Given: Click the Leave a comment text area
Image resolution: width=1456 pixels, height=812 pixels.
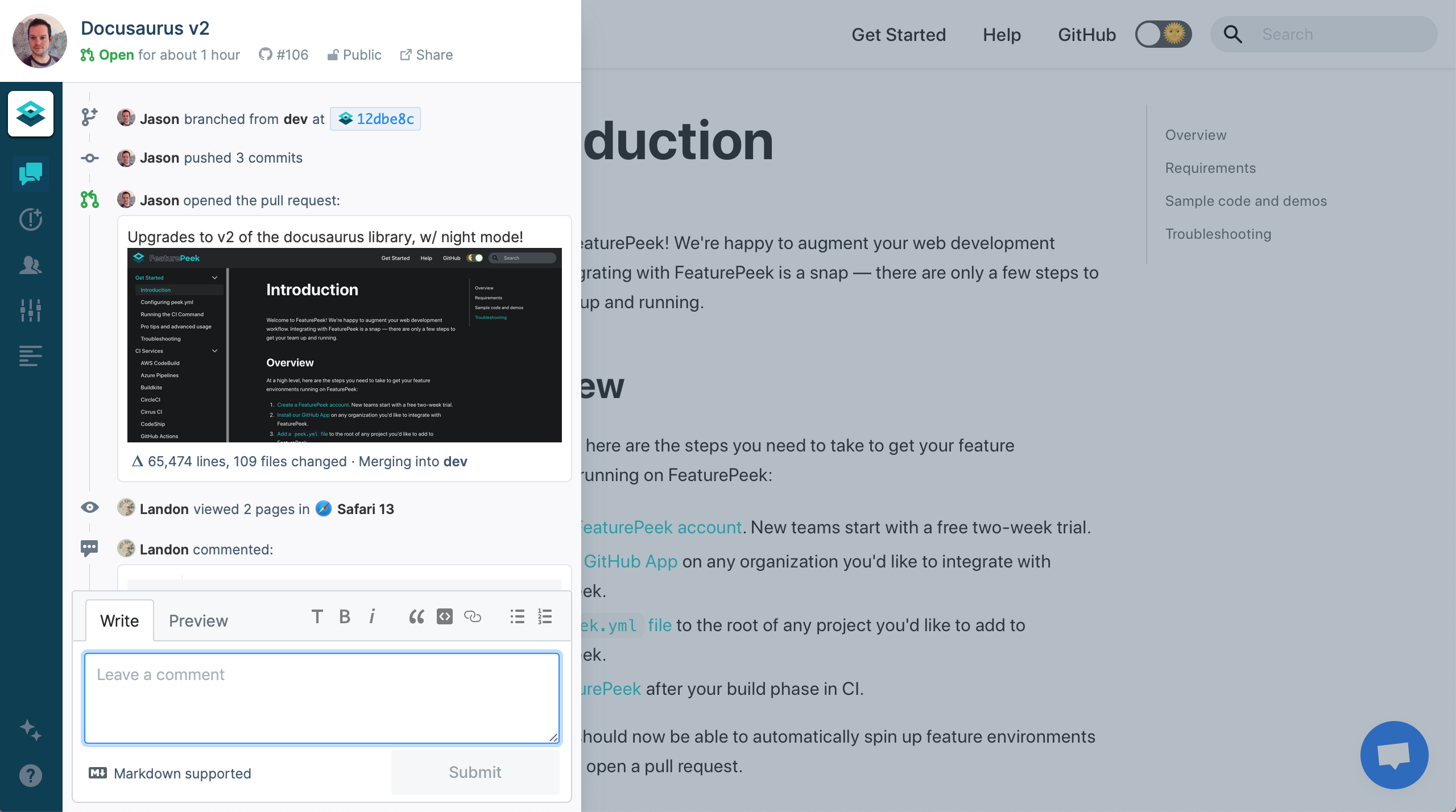Looking at the screenshot, I should coord(322,698).
